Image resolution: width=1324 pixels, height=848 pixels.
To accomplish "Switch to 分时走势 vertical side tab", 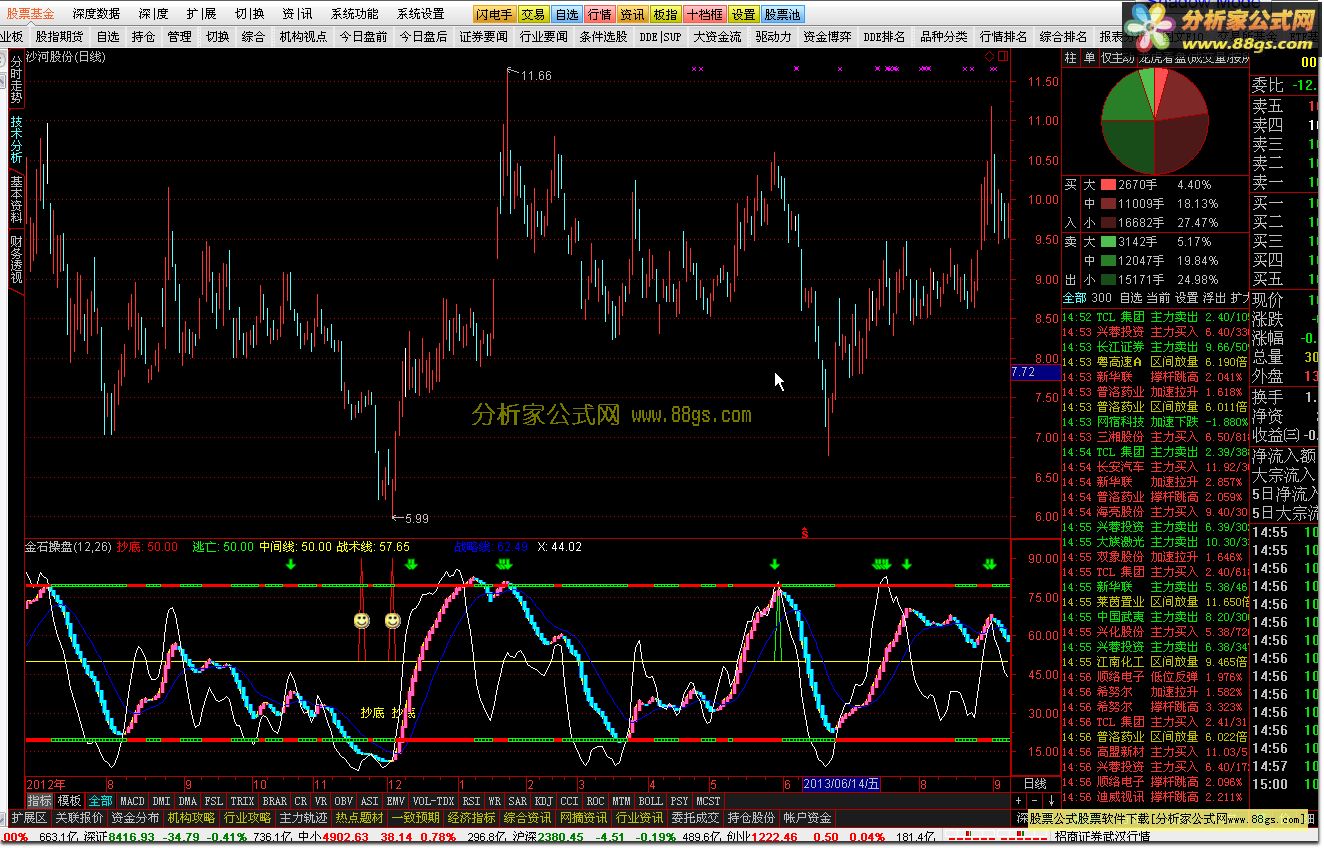I will tap(16, 79).
